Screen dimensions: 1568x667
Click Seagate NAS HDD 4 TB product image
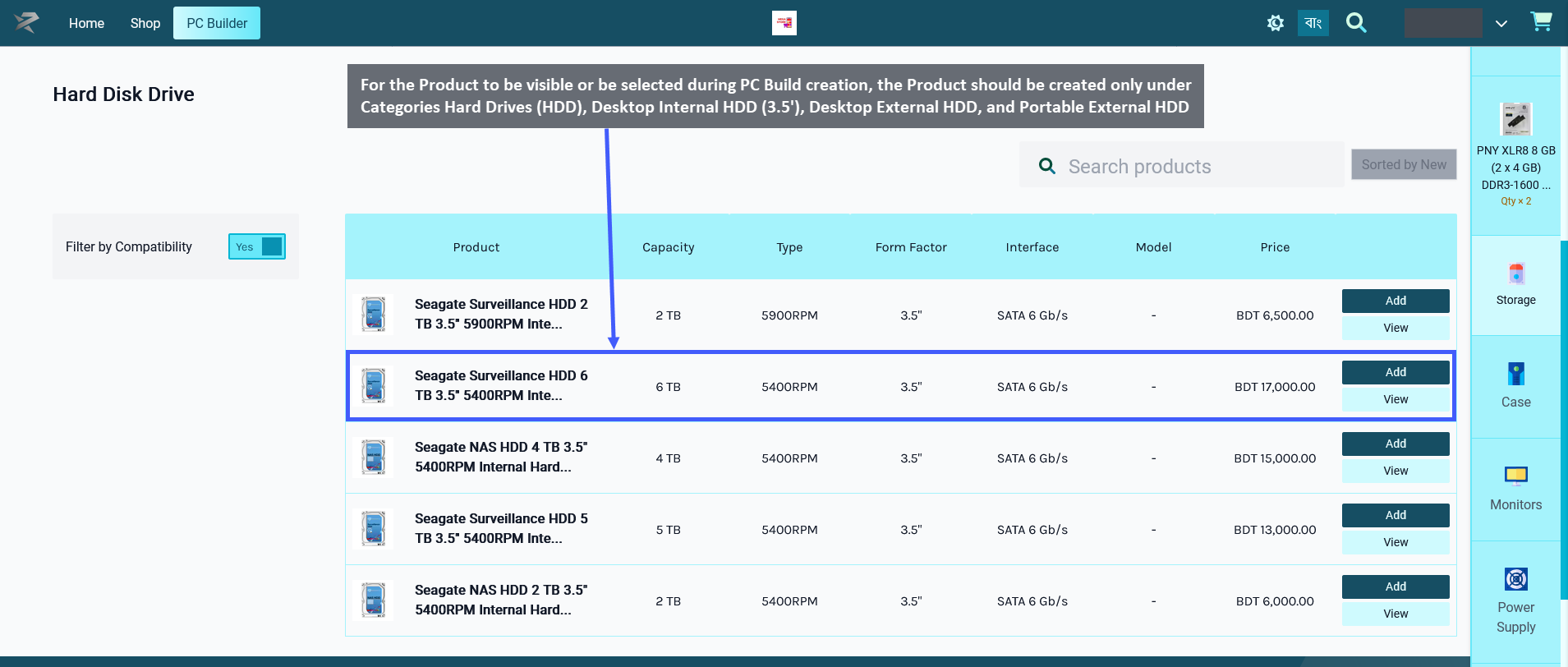[374, 458]
